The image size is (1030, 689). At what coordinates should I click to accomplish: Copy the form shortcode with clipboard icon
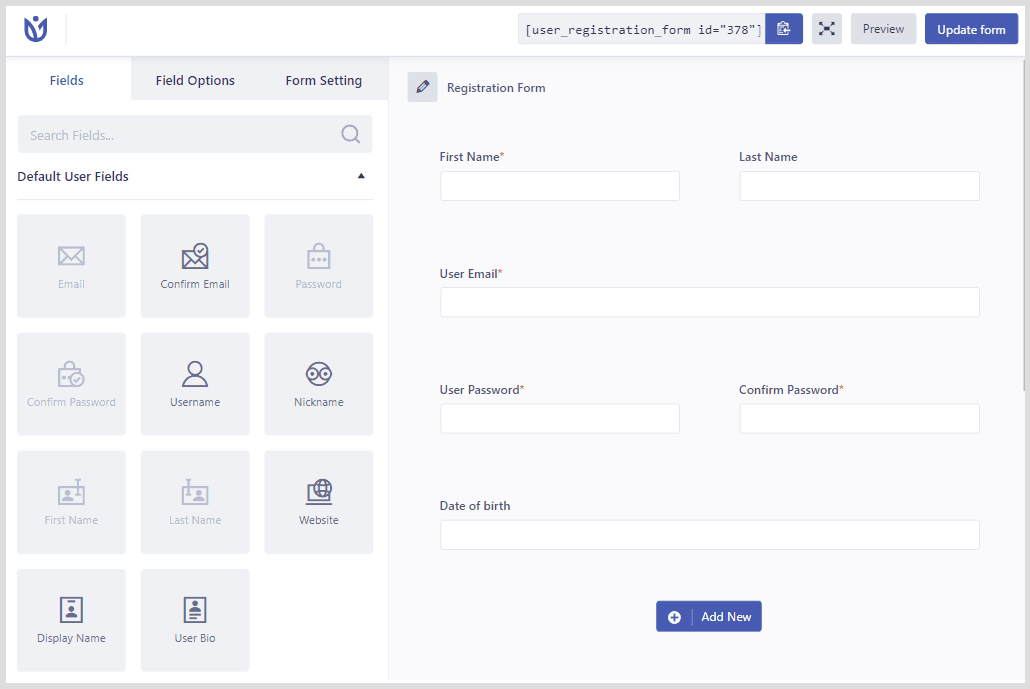pos(784,29)
